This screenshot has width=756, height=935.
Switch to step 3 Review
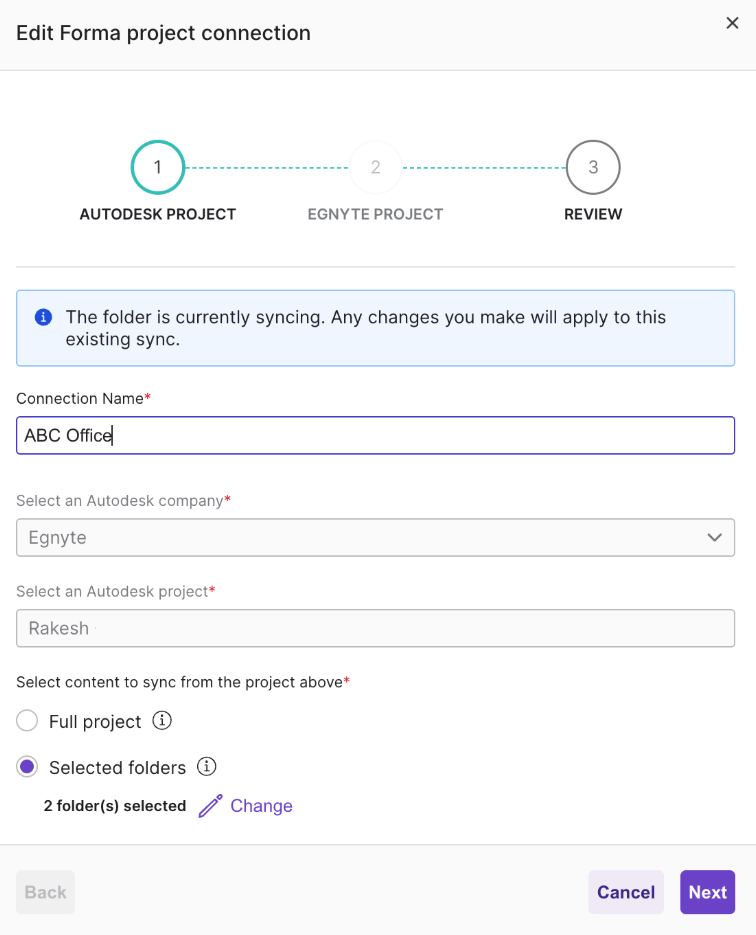[593, 168]
